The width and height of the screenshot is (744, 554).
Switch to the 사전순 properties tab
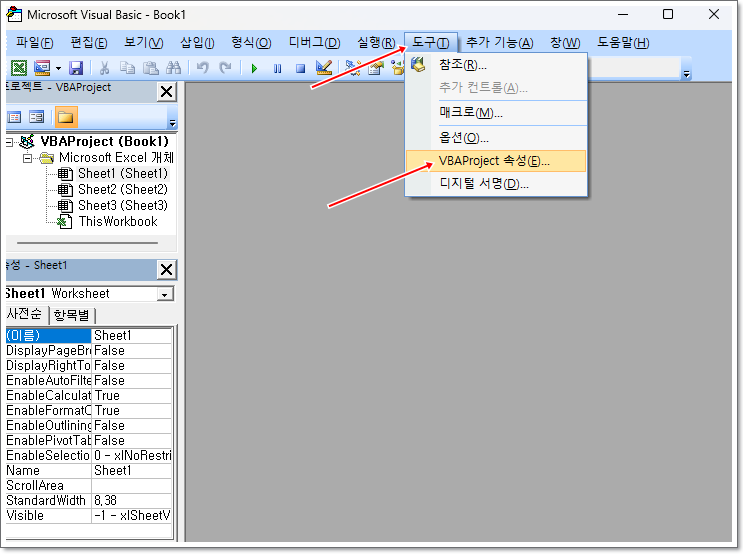[25, 314]
